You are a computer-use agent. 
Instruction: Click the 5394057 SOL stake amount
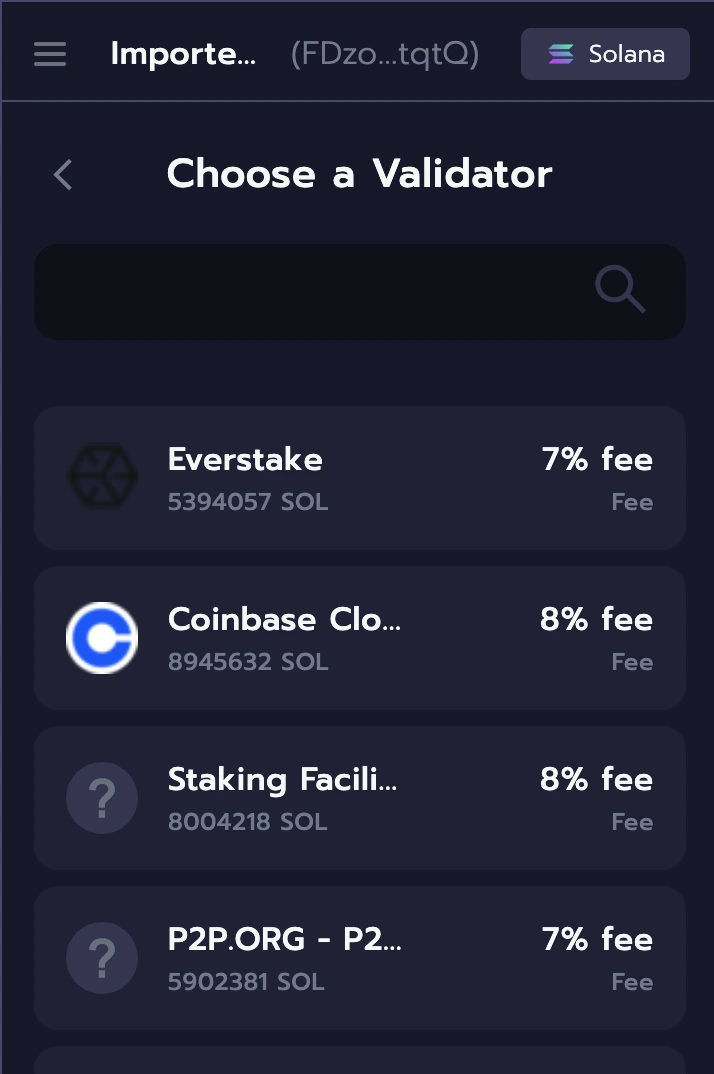[x=247, y=501]
